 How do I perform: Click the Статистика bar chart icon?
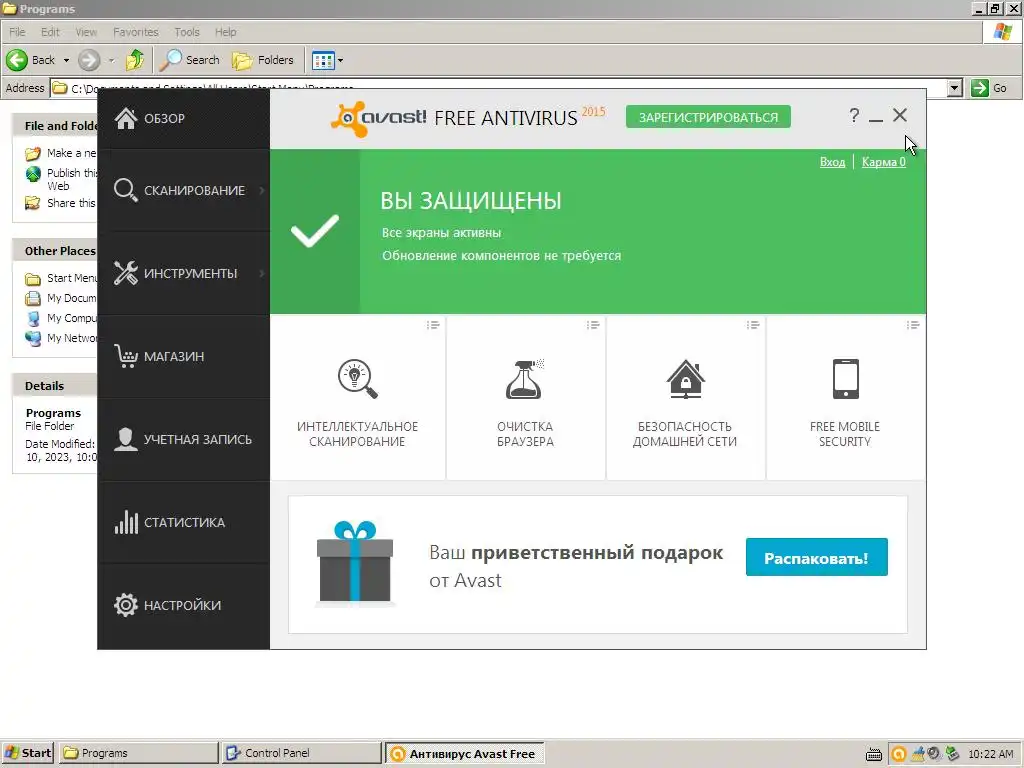click(x=126, y=522)
